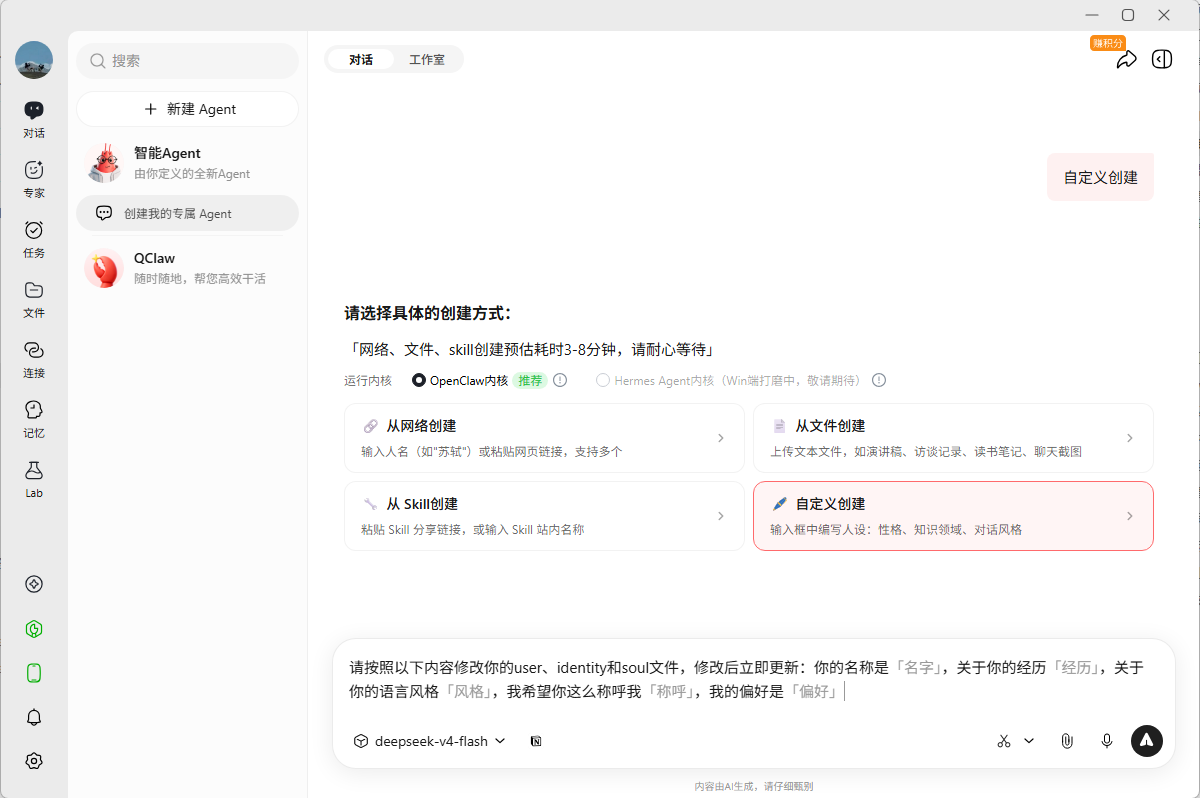Viewport: 1200px width, 798px height.
Task: Click the link icon on 从网络创建 card
Action: [x=371, y=426]
